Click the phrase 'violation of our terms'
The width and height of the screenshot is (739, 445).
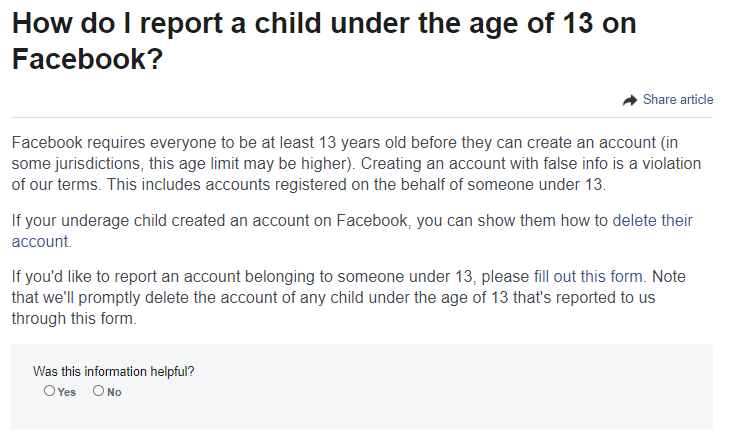[356, 174]
